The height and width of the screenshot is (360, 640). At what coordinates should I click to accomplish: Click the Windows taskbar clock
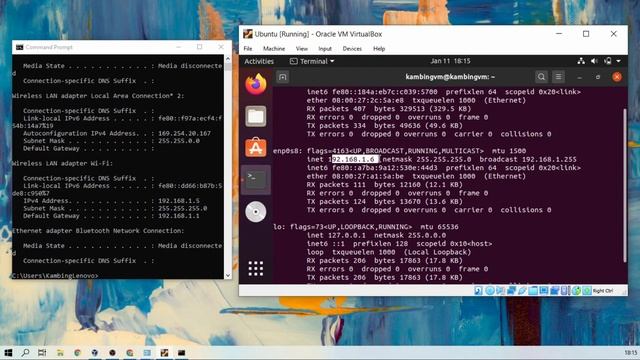pyautogui.click(x=631, y=353)
